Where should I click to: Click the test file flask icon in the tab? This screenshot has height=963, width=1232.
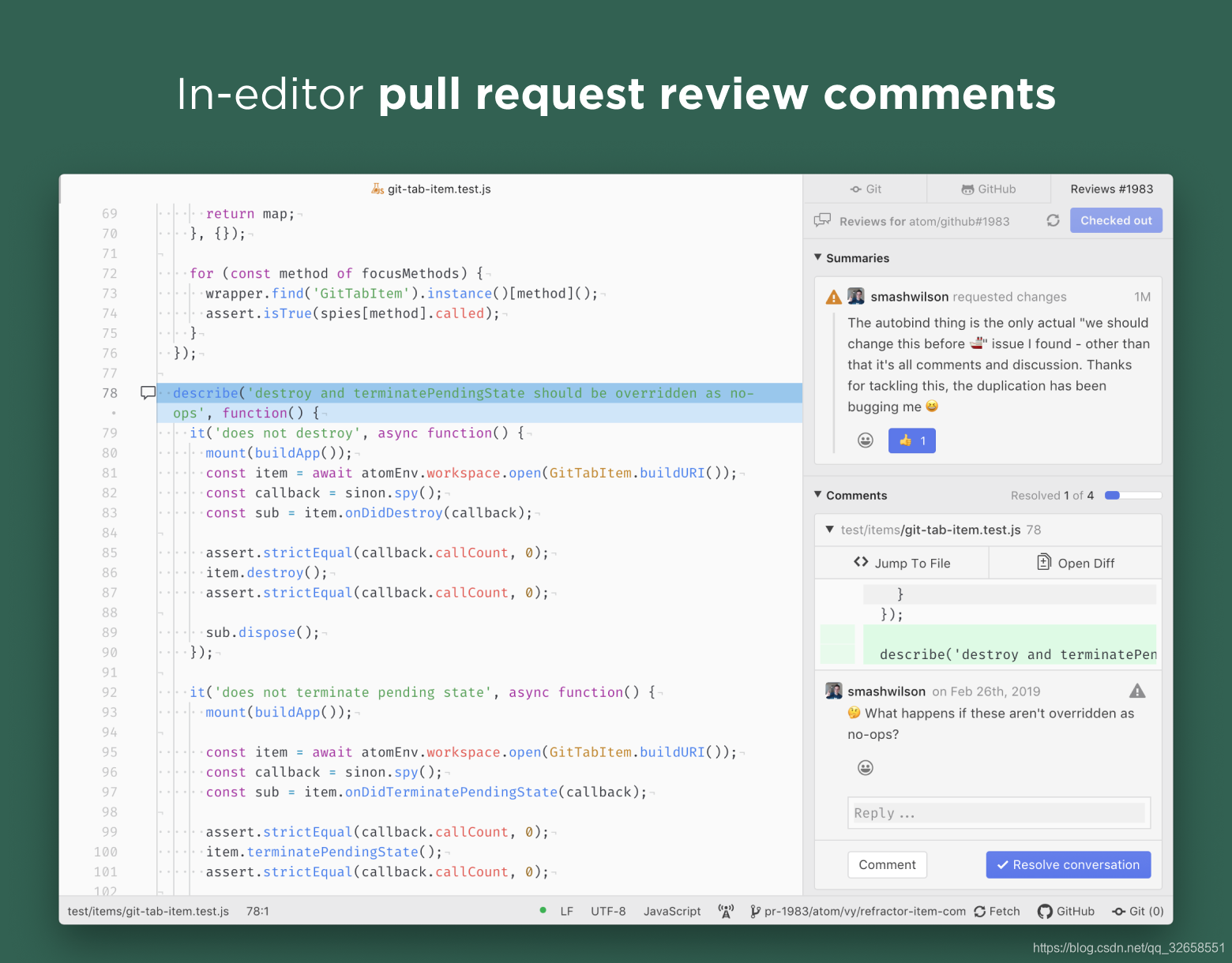point(377,189)
